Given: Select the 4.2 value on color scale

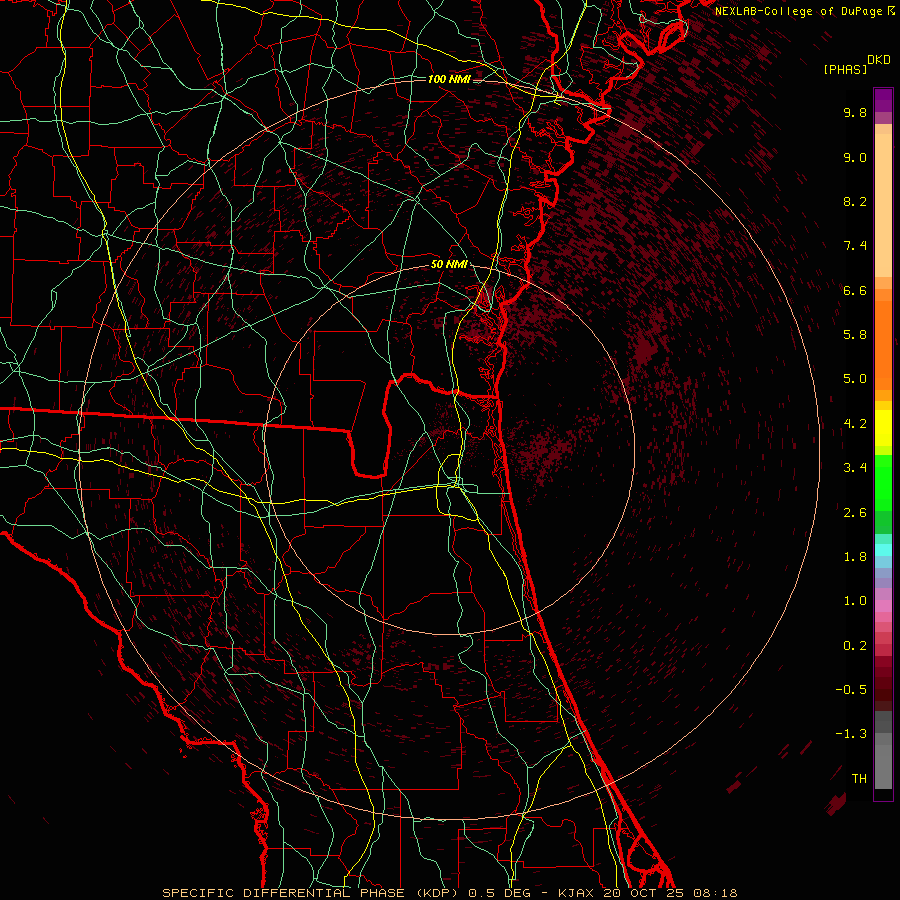Looking at the screenshot, I should pyautogui.click(x=855, y=424).
